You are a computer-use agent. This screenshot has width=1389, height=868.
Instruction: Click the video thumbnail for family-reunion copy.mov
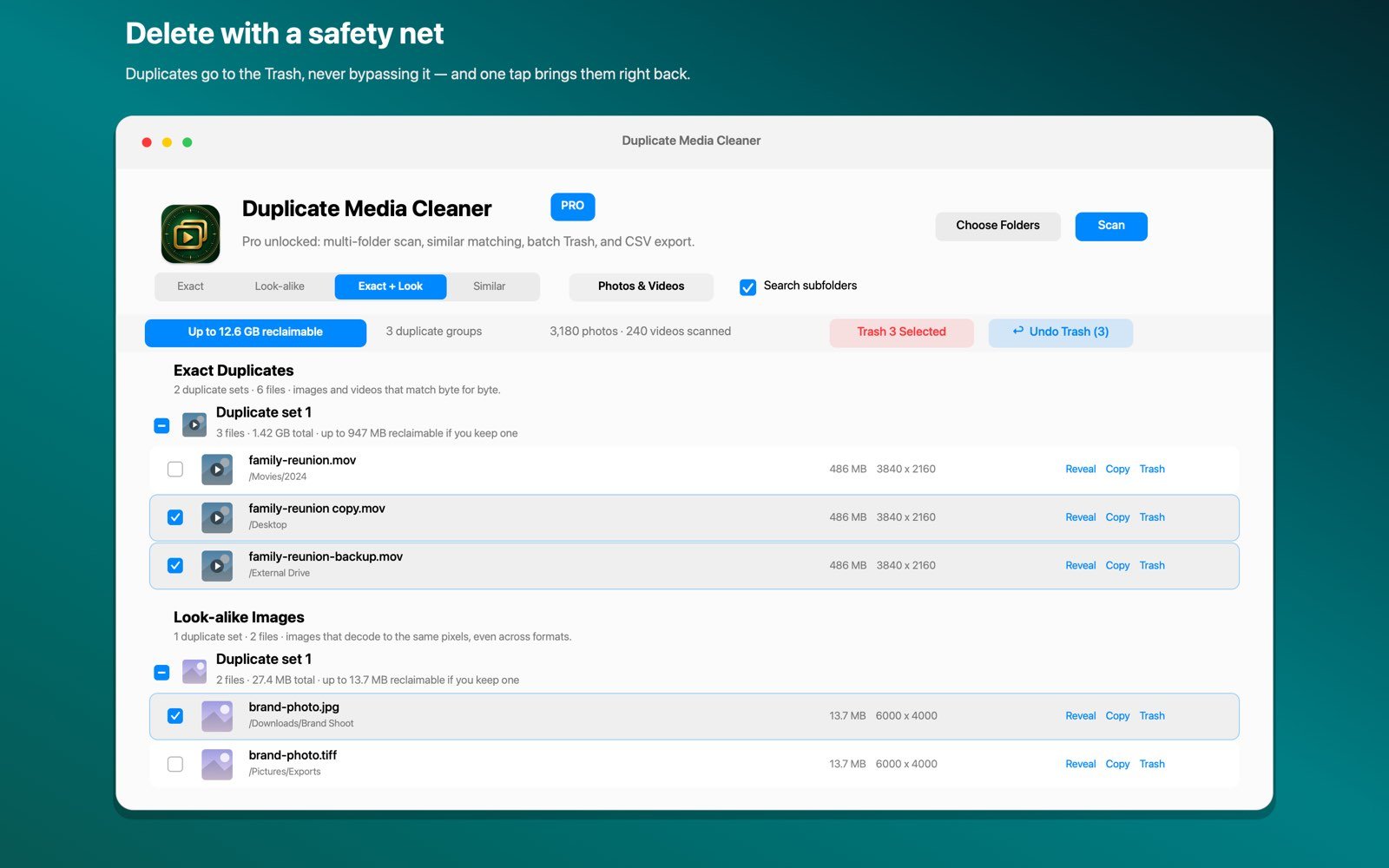pos(217,517)
